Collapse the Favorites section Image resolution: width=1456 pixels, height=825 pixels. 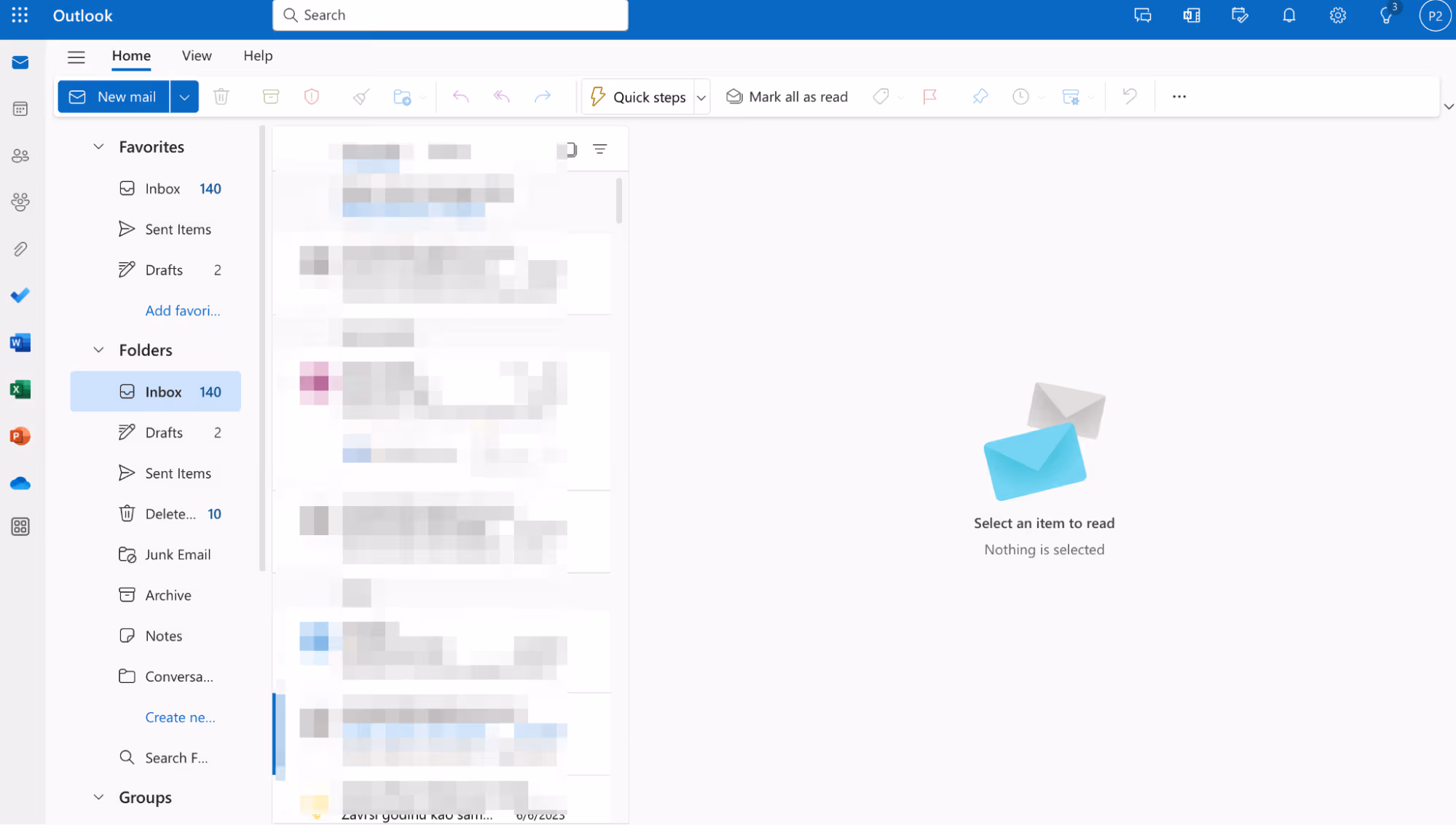click(x=99, y=147)
